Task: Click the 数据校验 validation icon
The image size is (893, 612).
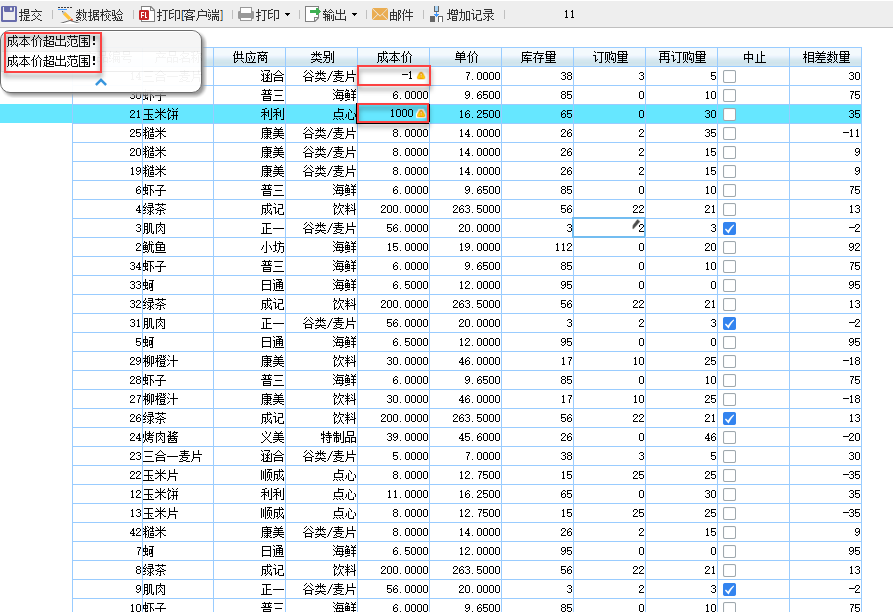Action: click(65, 14)
